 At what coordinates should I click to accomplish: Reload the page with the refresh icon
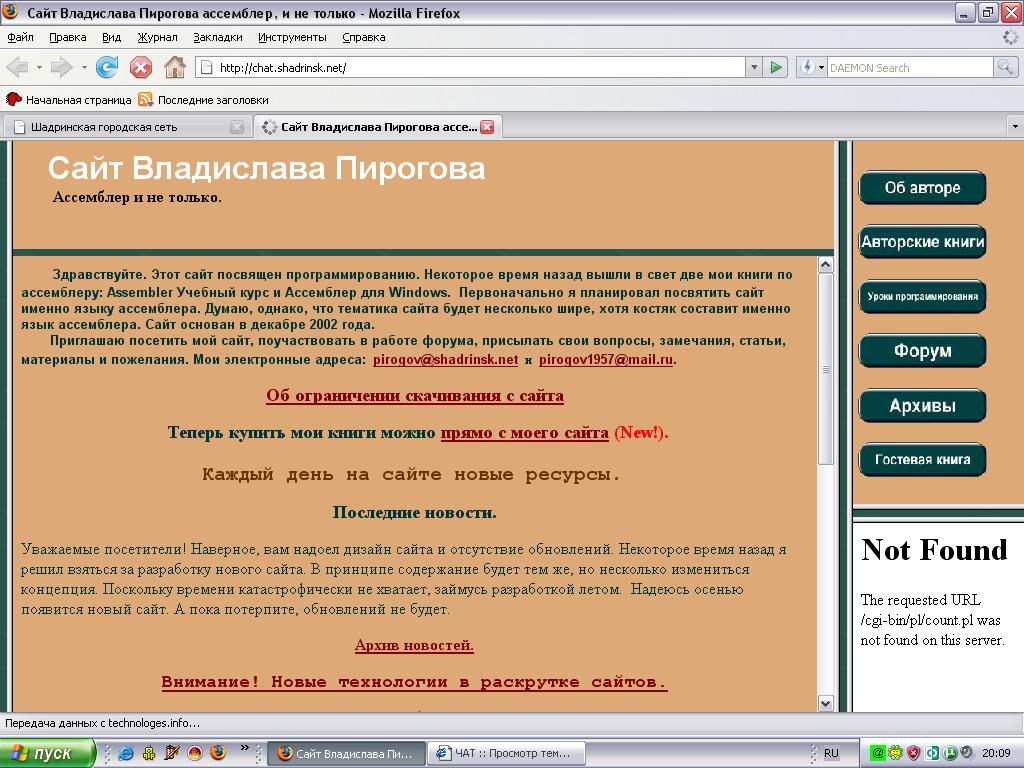[x=107, y=67]
